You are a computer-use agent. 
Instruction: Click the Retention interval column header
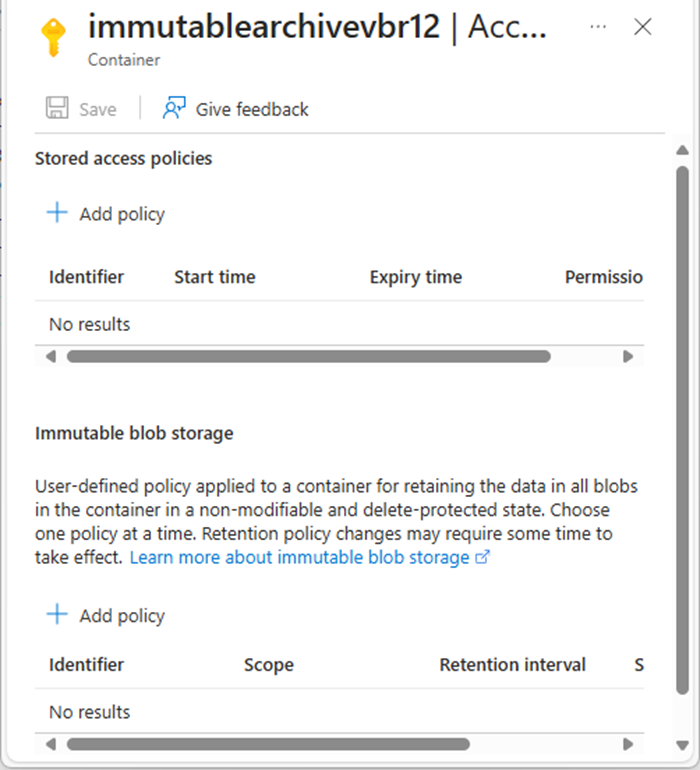tap(512, 665)
